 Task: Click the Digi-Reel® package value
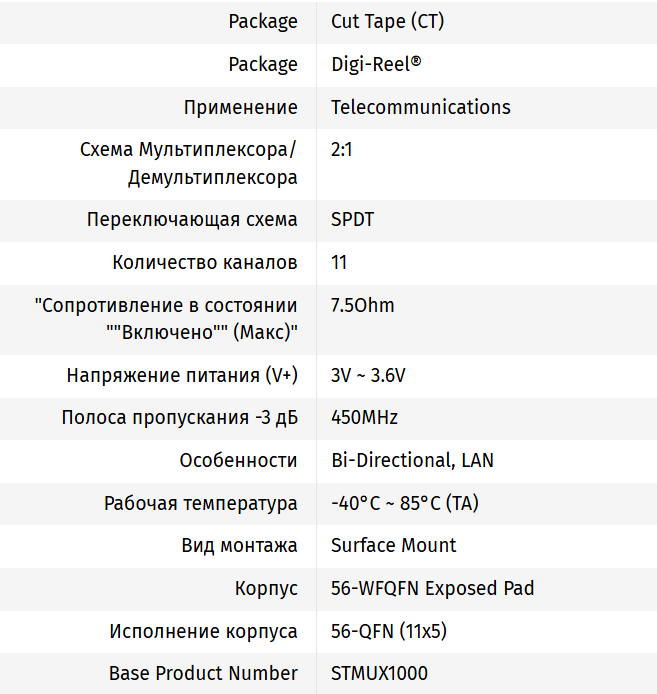tap(376, 64)
